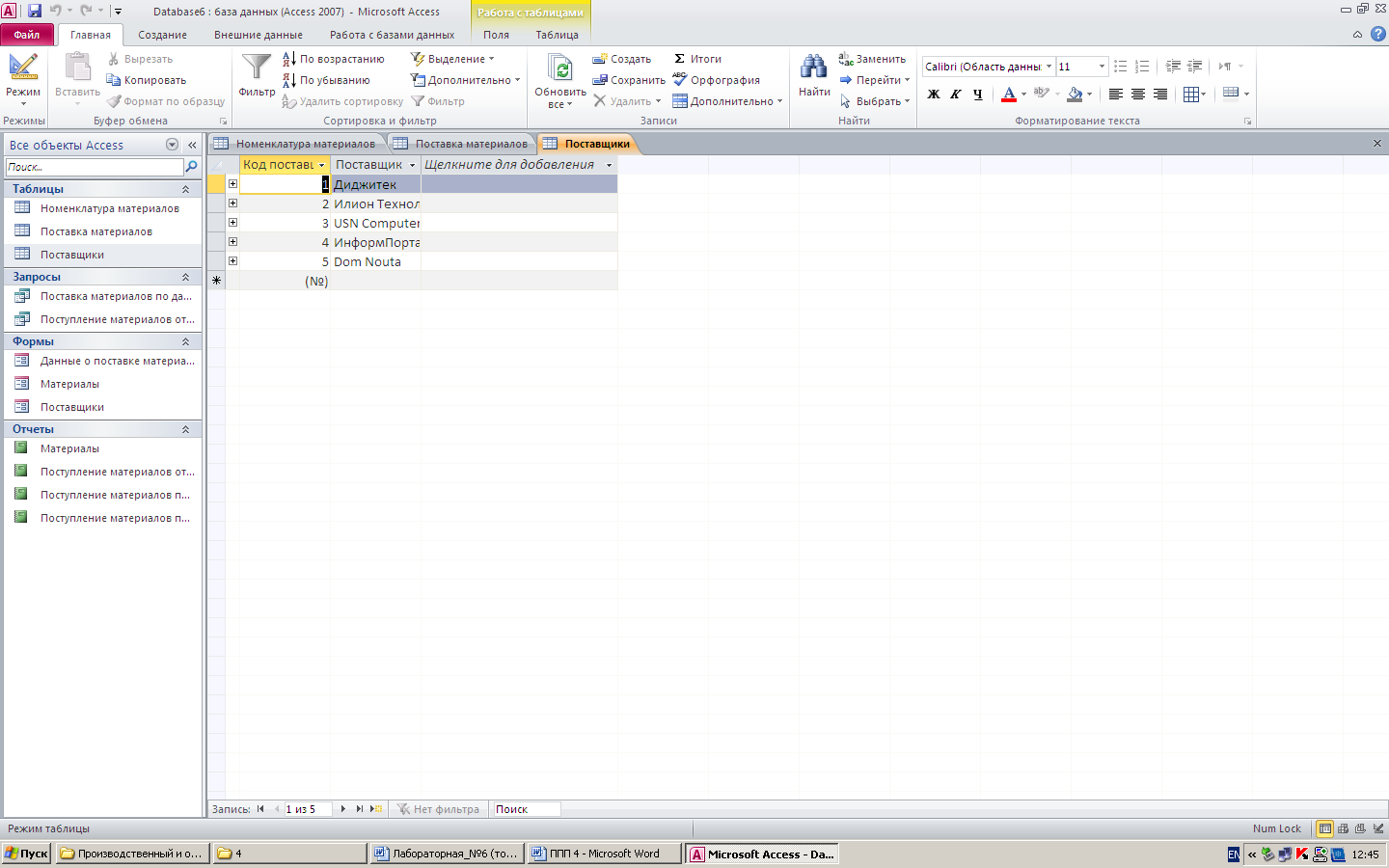Collapse navigation pane with double chevron
This screenshot has height=868, width=1389.
192,145
